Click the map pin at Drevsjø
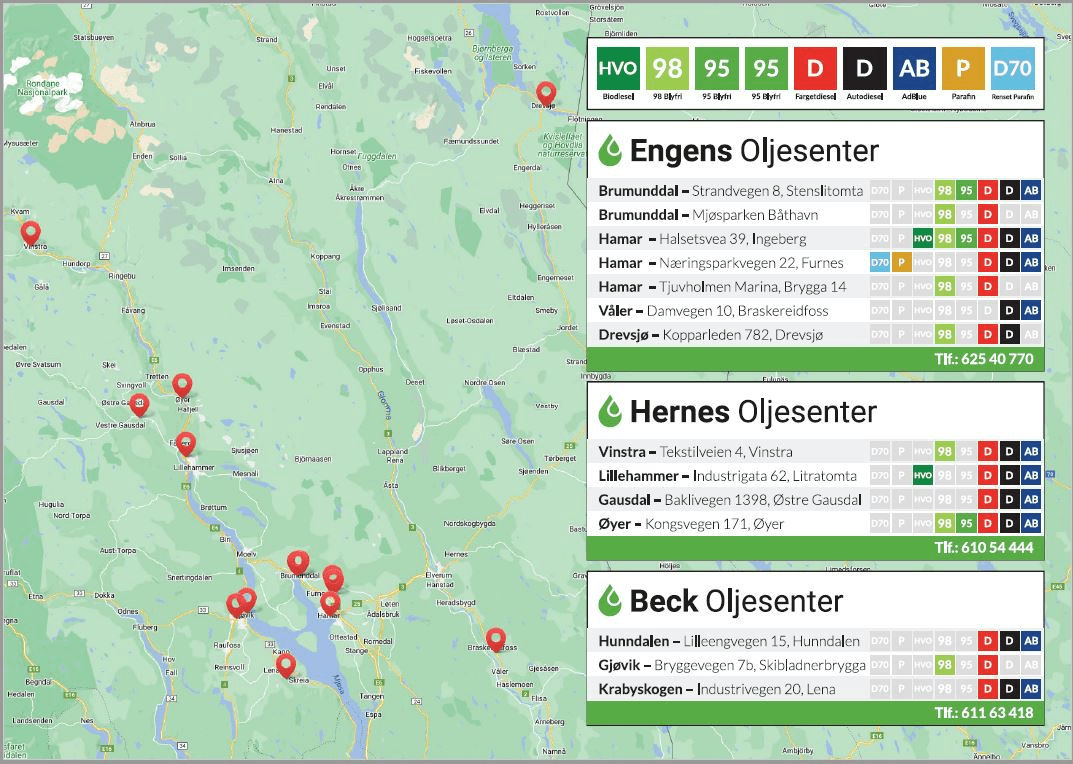 click(x=545, y=94)
